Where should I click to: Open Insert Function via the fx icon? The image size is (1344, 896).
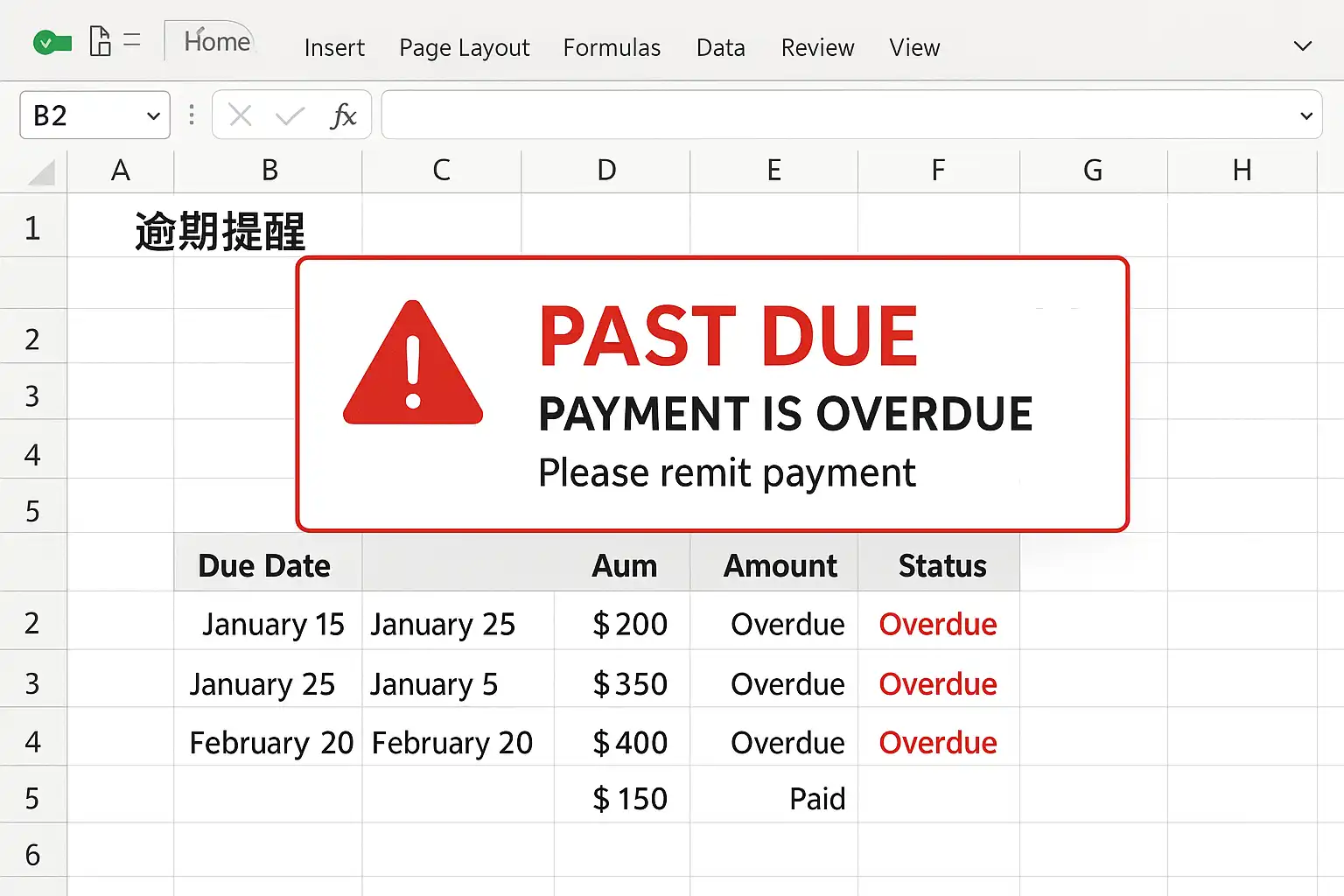[343, 115]
